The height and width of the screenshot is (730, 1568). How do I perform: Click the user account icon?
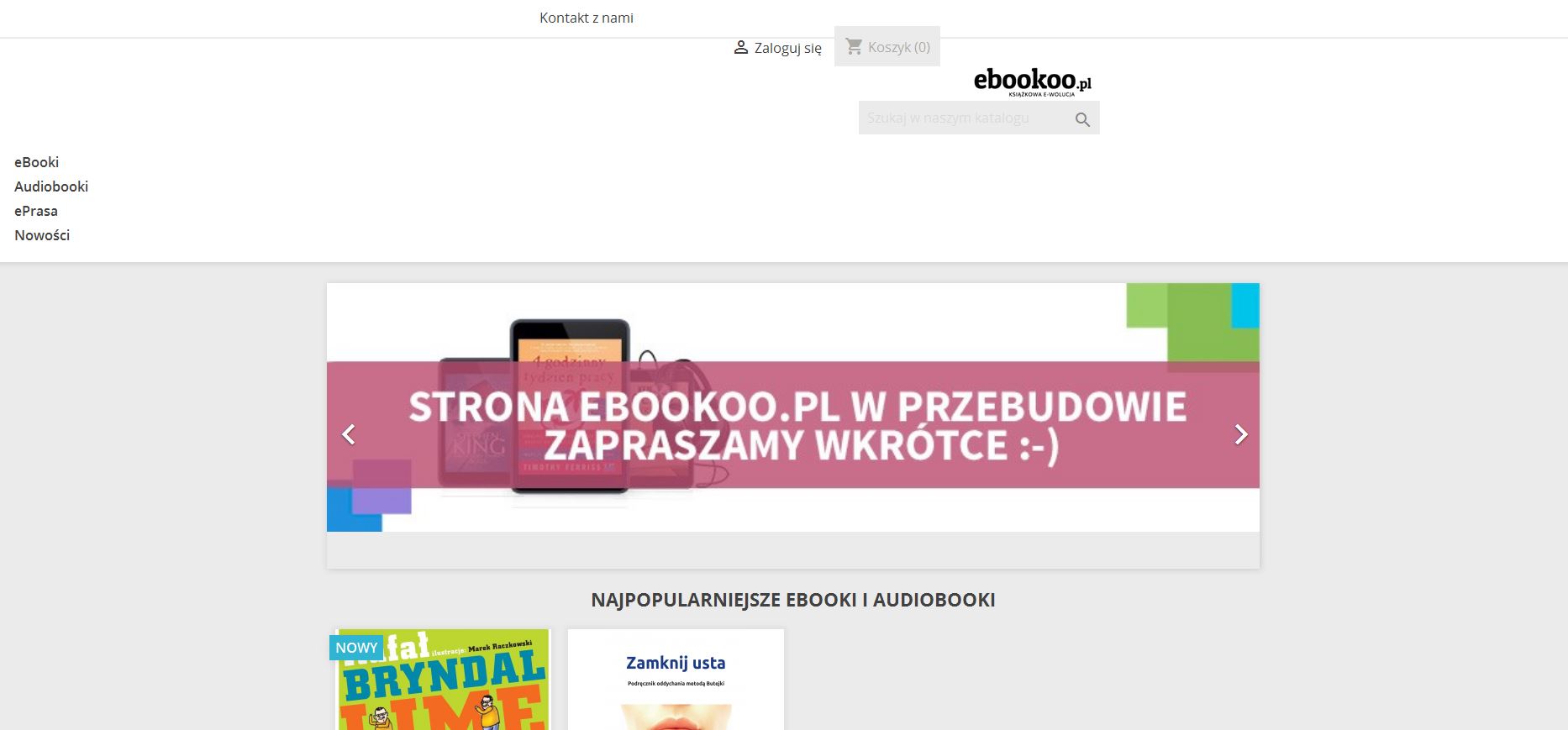740,47
